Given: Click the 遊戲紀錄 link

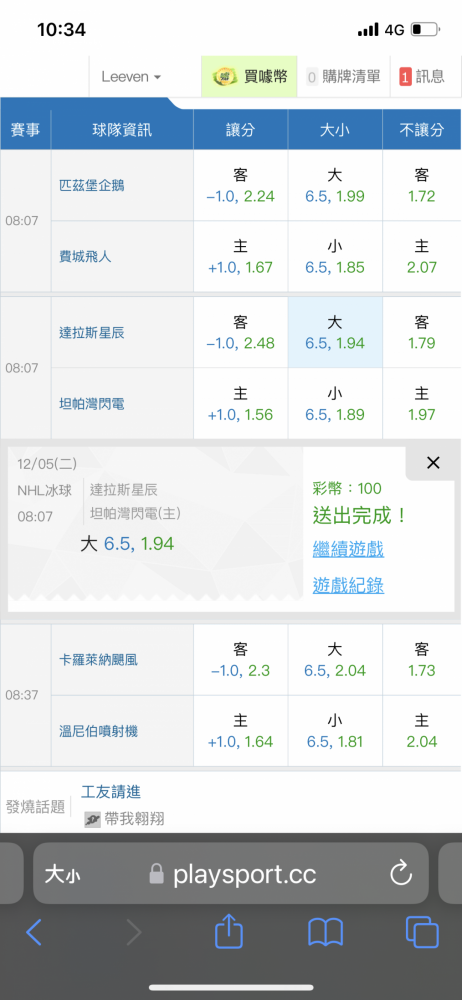Looking at the screenshot, I should tap(348, 585).
